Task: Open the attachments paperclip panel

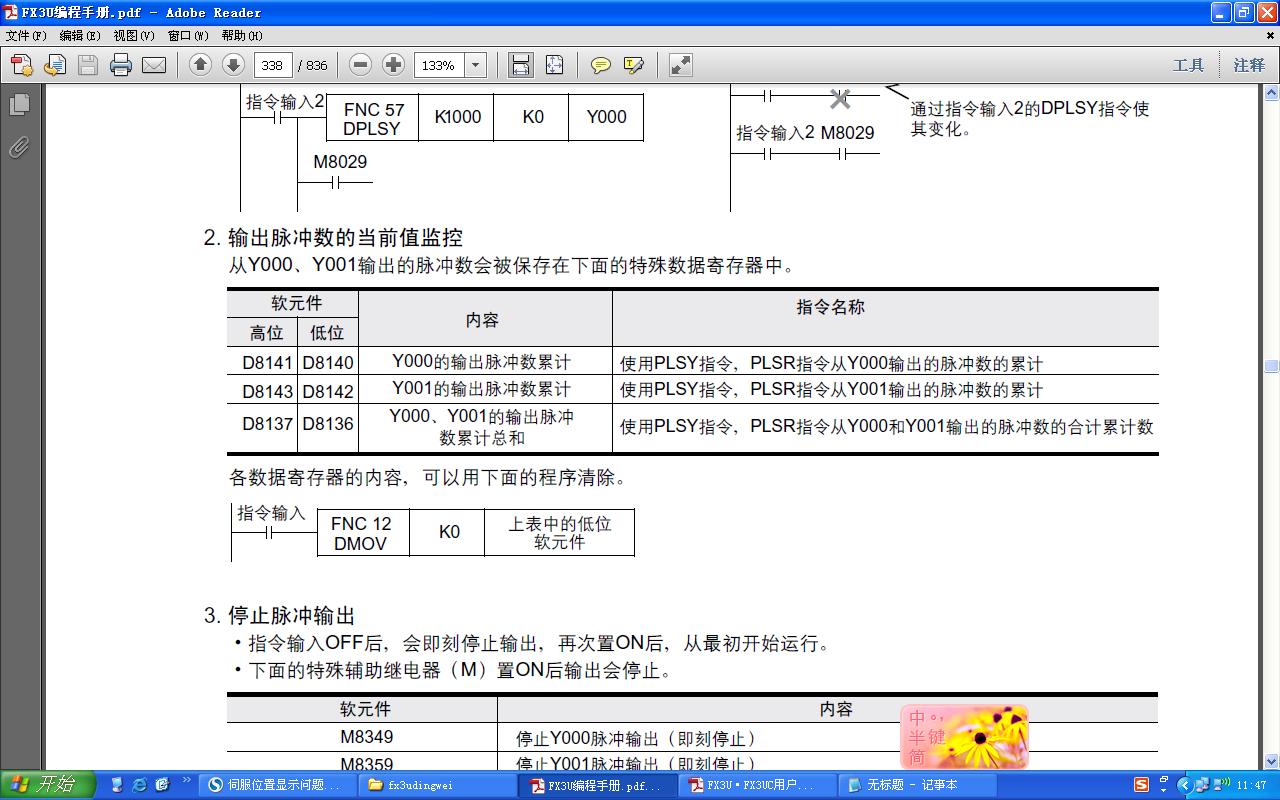Action: point(19,148)
